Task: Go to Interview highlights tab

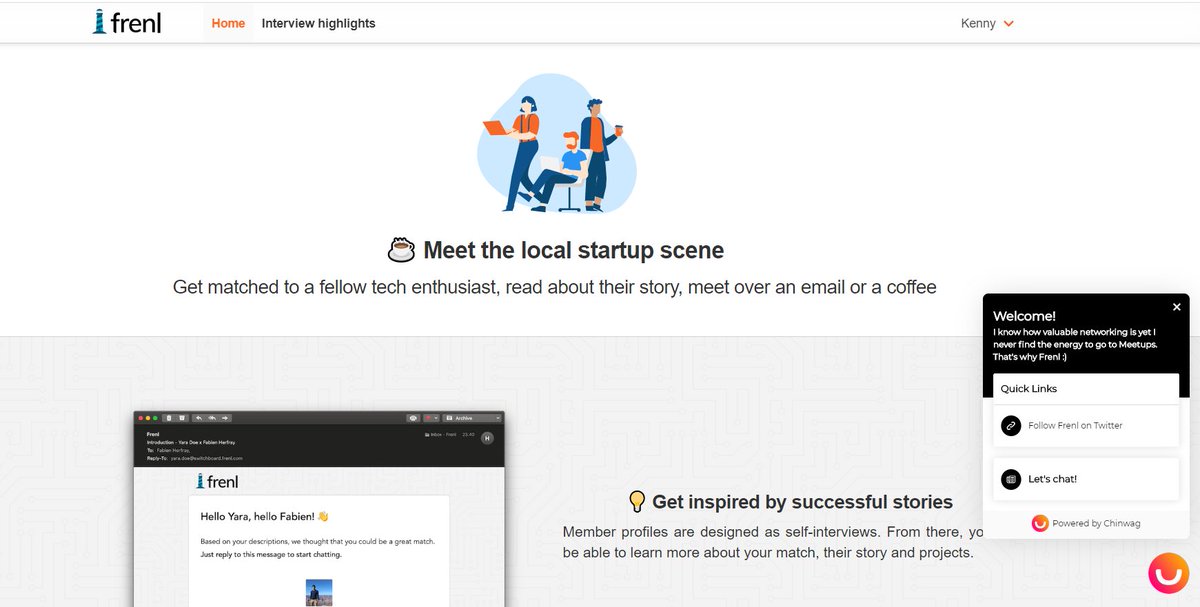Action: click(x=318, y=23)
